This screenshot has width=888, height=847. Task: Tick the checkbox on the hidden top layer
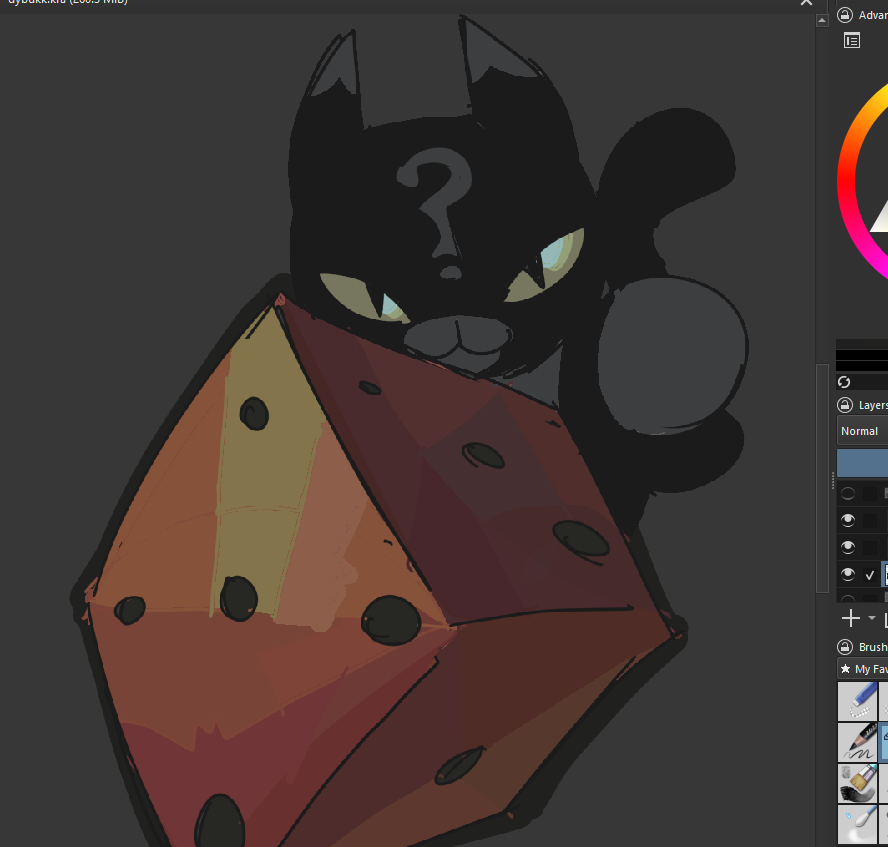coord(870,494)
